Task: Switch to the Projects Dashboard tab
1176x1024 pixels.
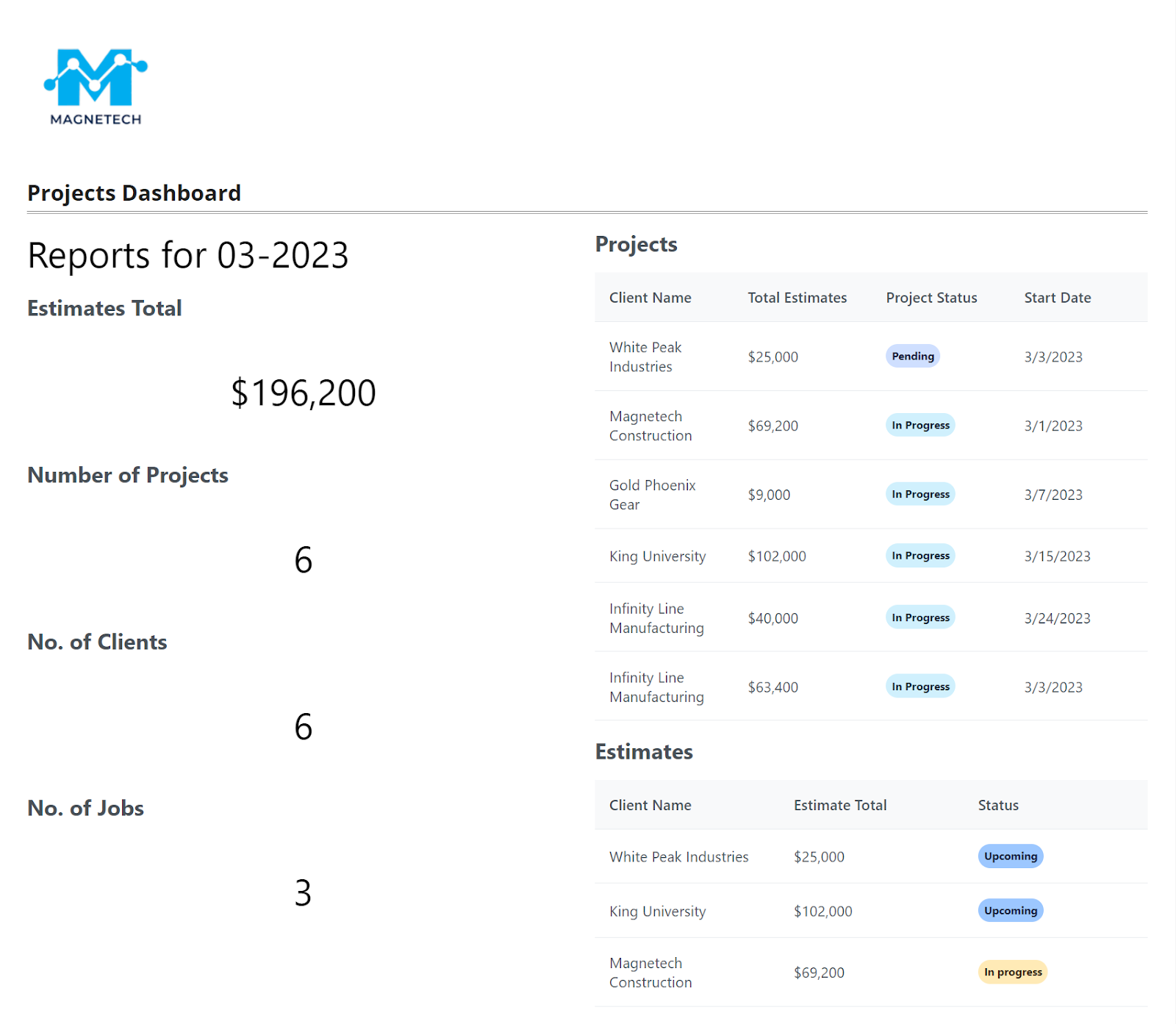Action: click(133, 193)
